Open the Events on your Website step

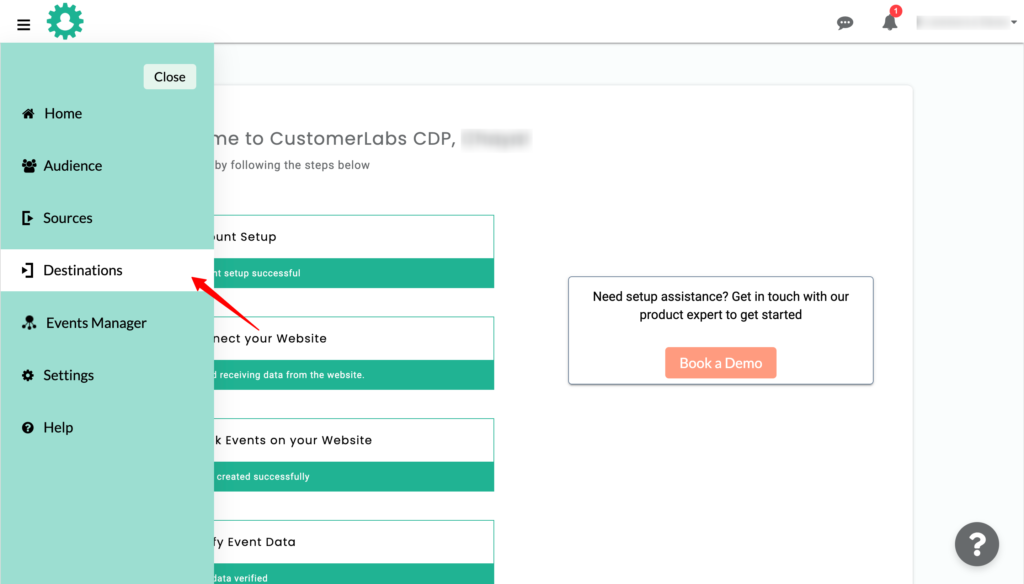coord(353,455)
